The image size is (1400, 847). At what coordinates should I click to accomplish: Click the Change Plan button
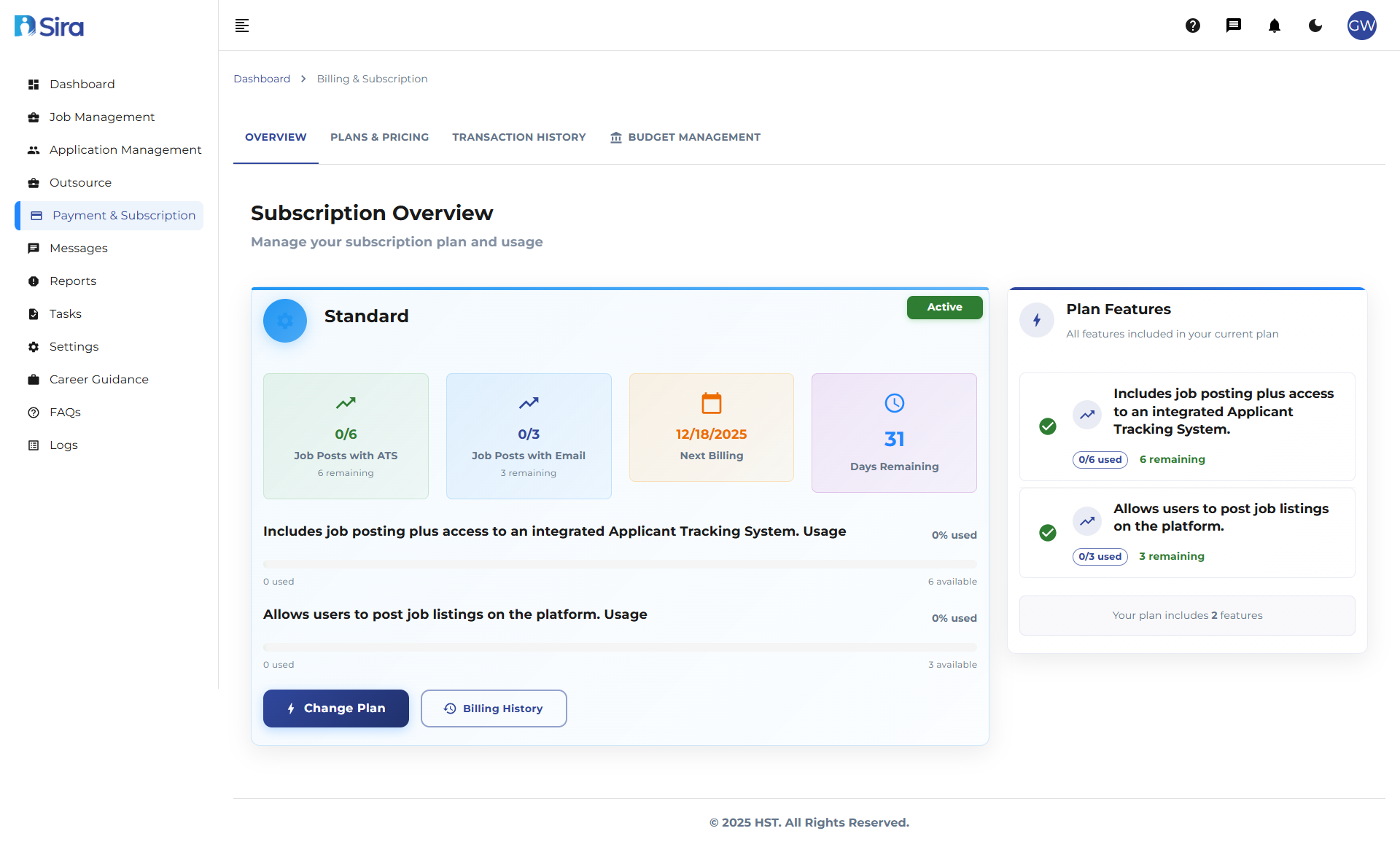coord(335,708)
